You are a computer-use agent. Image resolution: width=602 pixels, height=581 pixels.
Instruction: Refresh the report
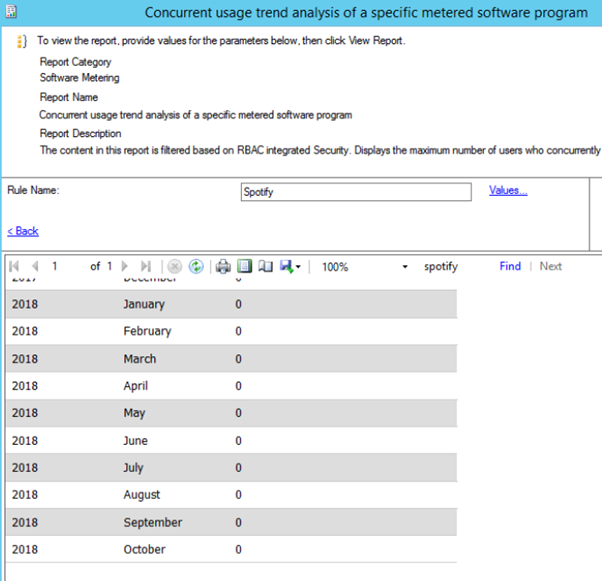tap(196, 266)
